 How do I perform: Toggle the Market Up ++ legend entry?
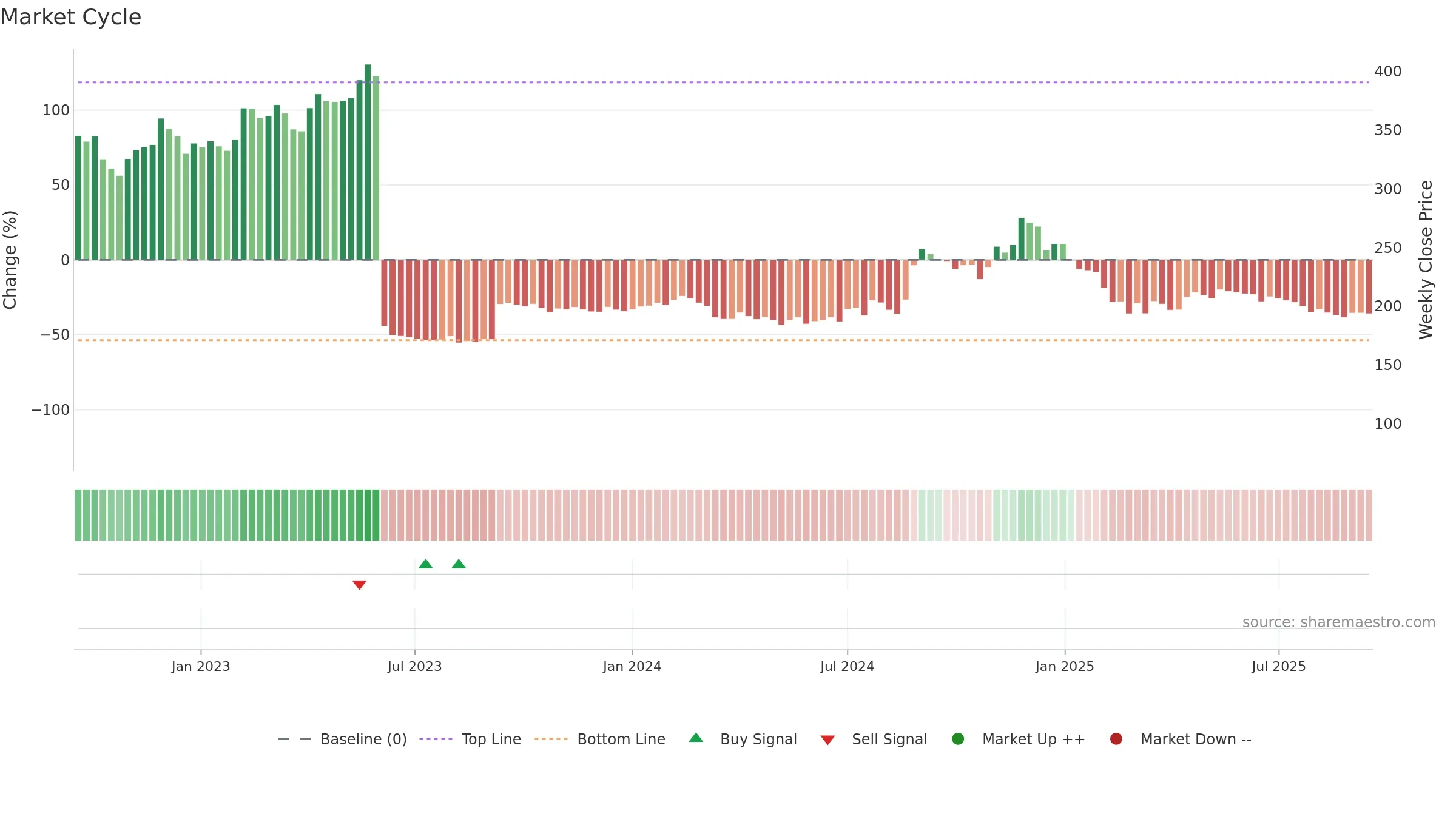click(1019, 739)
